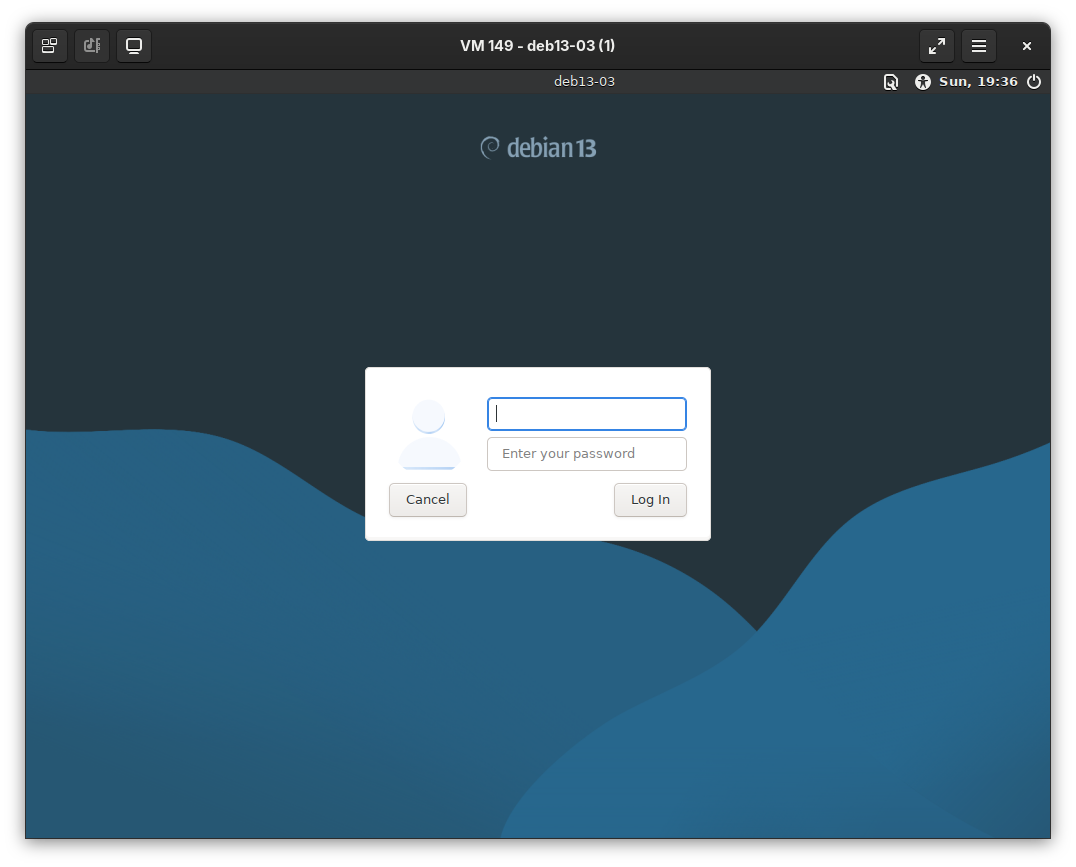Open the accessibility menu in the top panel
The width and height of the screenshot is (1076, 867).
(x=922, y=82)
